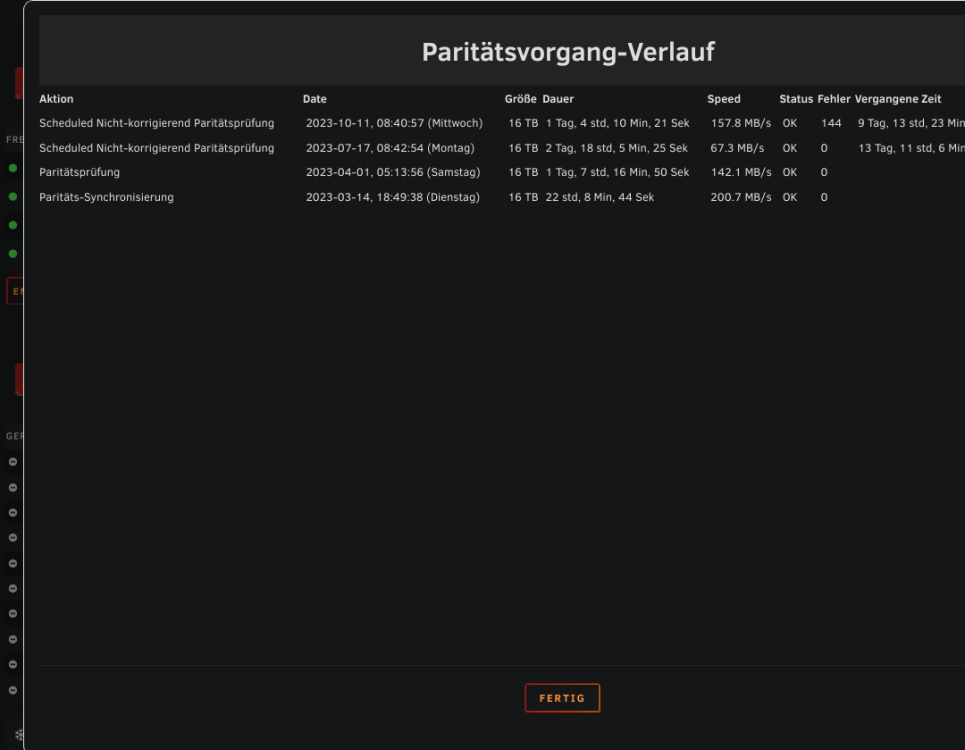Click the elapsed time 13 Tag, 11 std, 6 Min
Image resolution: width=965 pixels, height=750 pixels.
click(911, 148)
